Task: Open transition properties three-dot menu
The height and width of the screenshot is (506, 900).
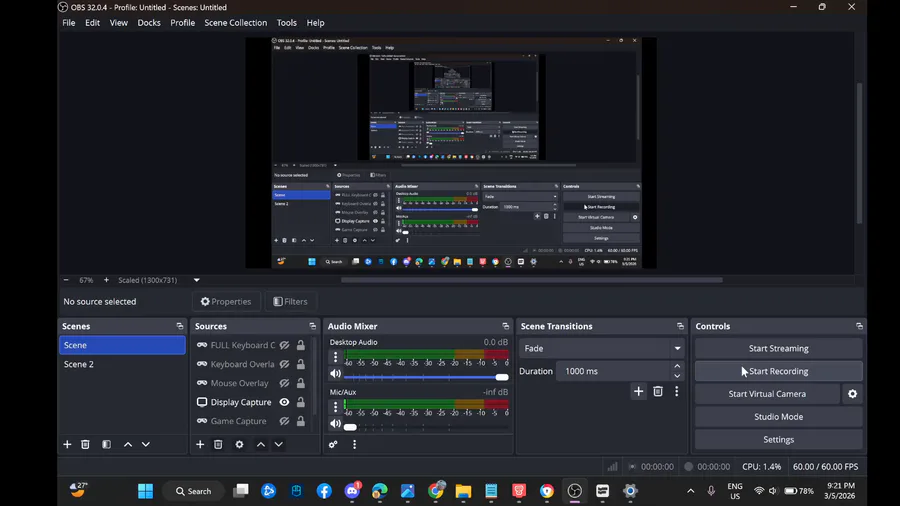Action: point(677,391)
